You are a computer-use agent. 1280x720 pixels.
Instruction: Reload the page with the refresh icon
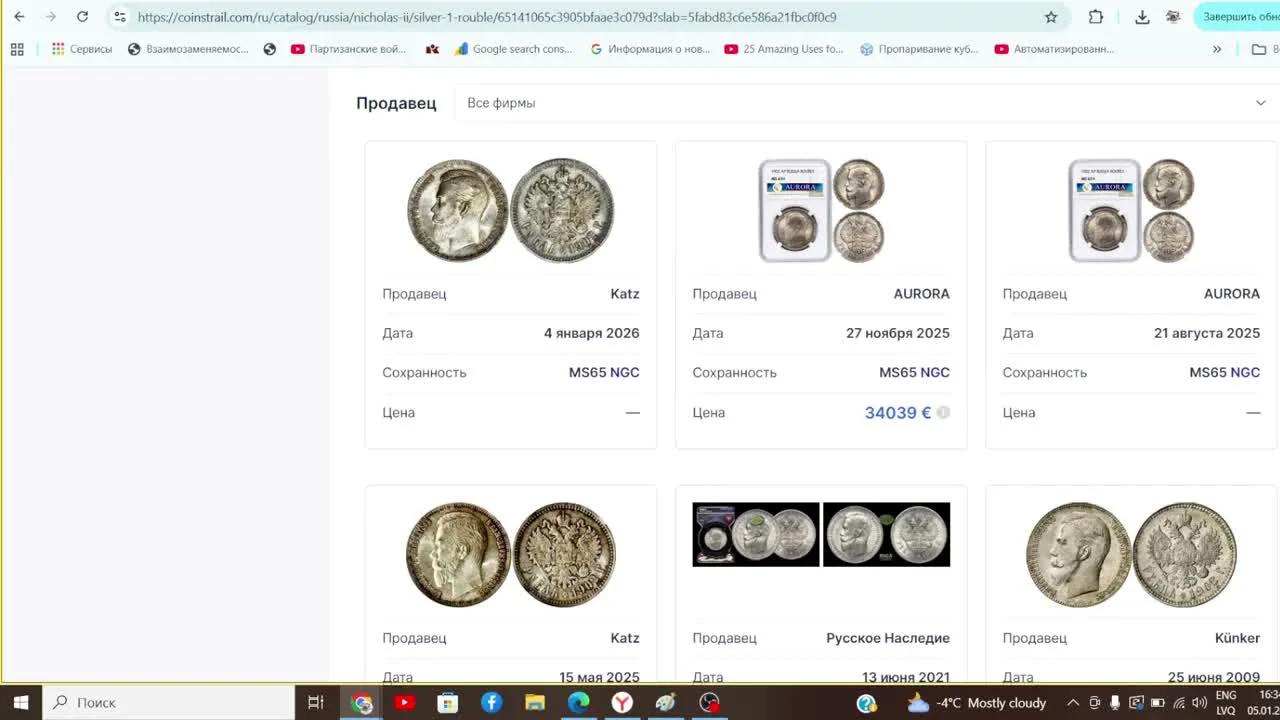(82, 17)
